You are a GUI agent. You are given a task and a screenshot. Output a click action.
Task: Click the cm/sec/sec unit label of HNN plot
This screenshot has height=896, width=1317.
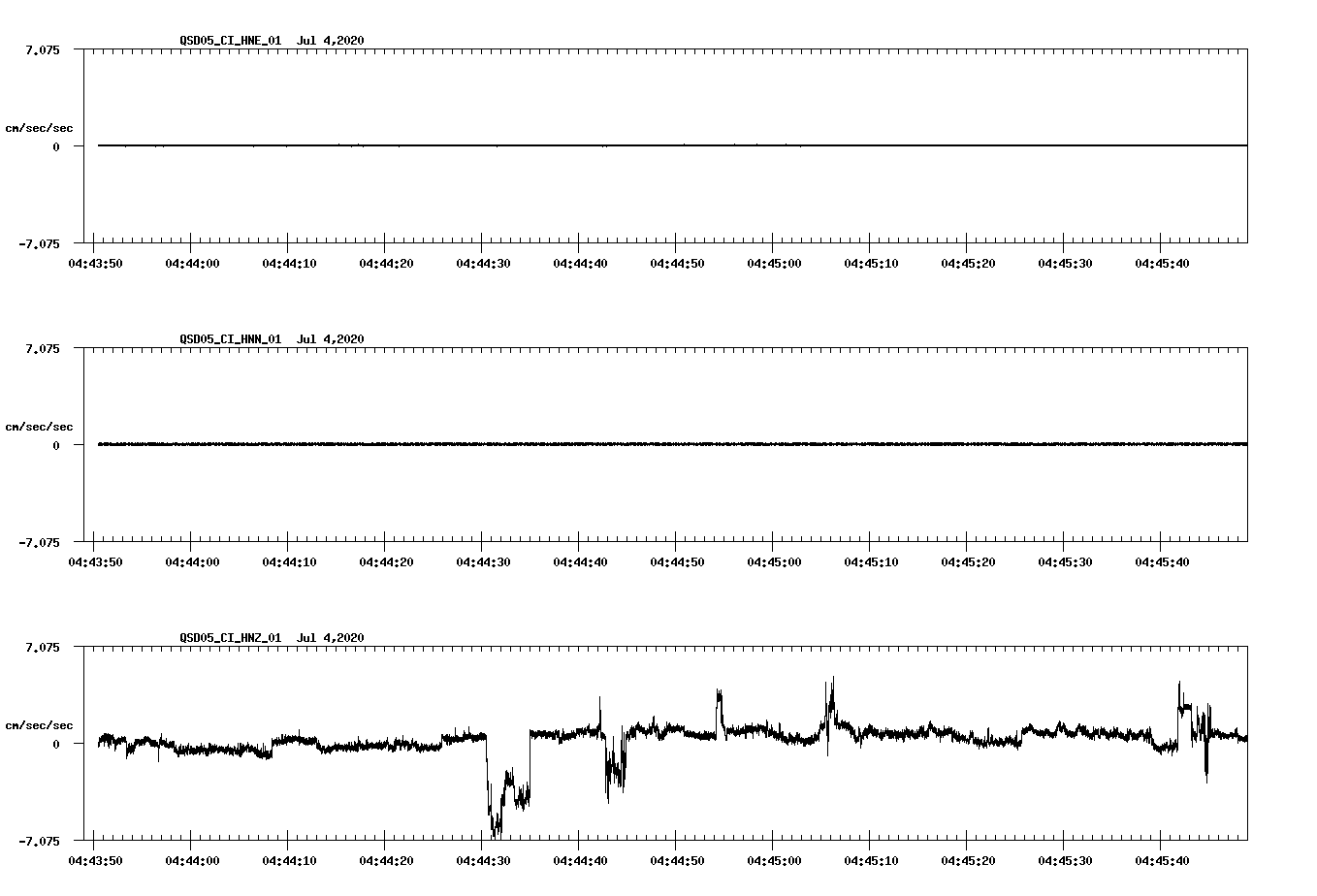pos(39,427)
